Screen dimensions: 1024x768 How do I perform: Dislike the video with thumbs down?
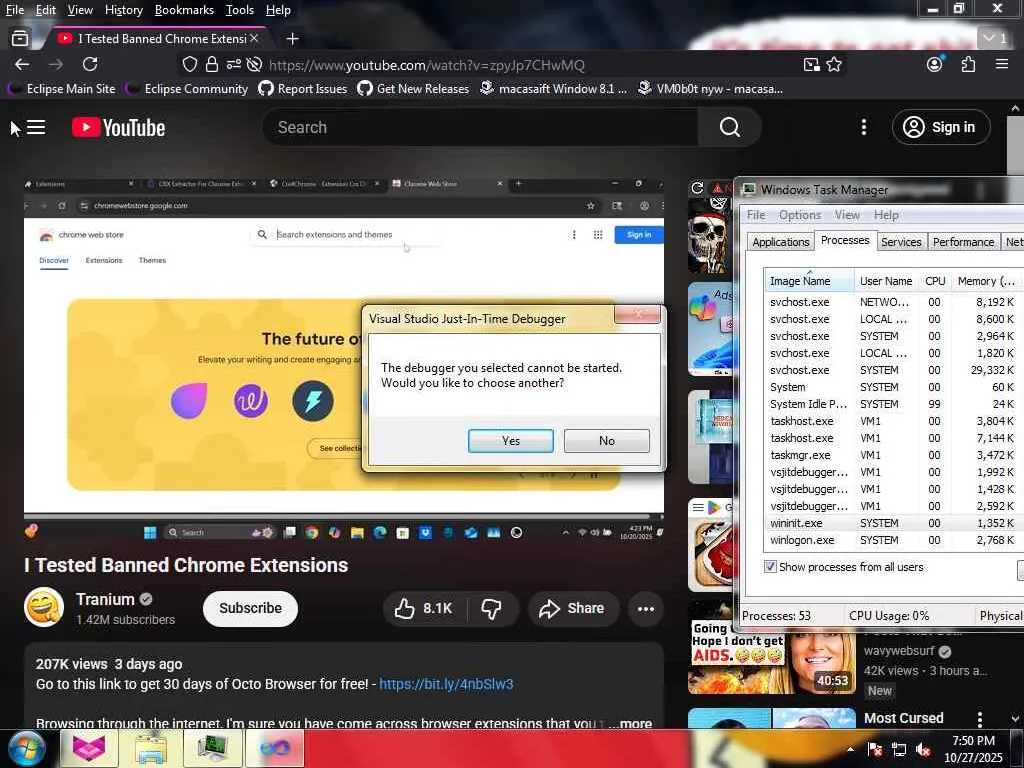pos(491,609)
